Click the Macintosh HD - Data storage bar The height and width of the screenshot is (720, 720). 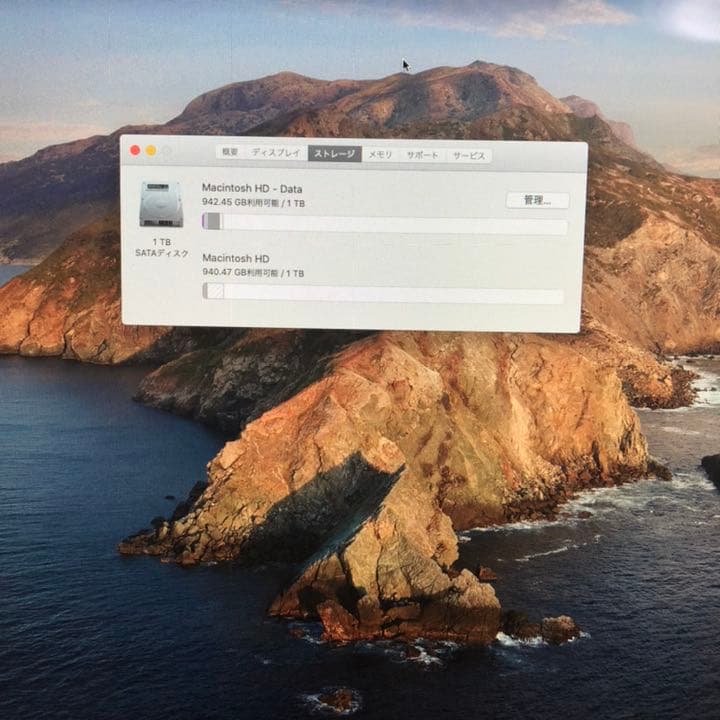point(385,224)
